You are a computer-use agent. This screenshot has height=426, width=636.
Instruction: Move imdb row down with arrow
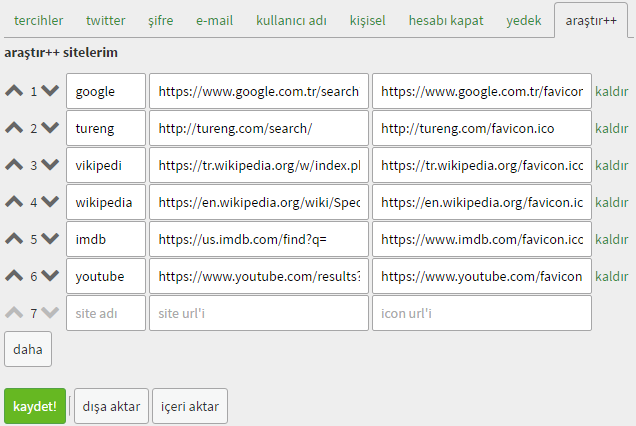point(50,239)
